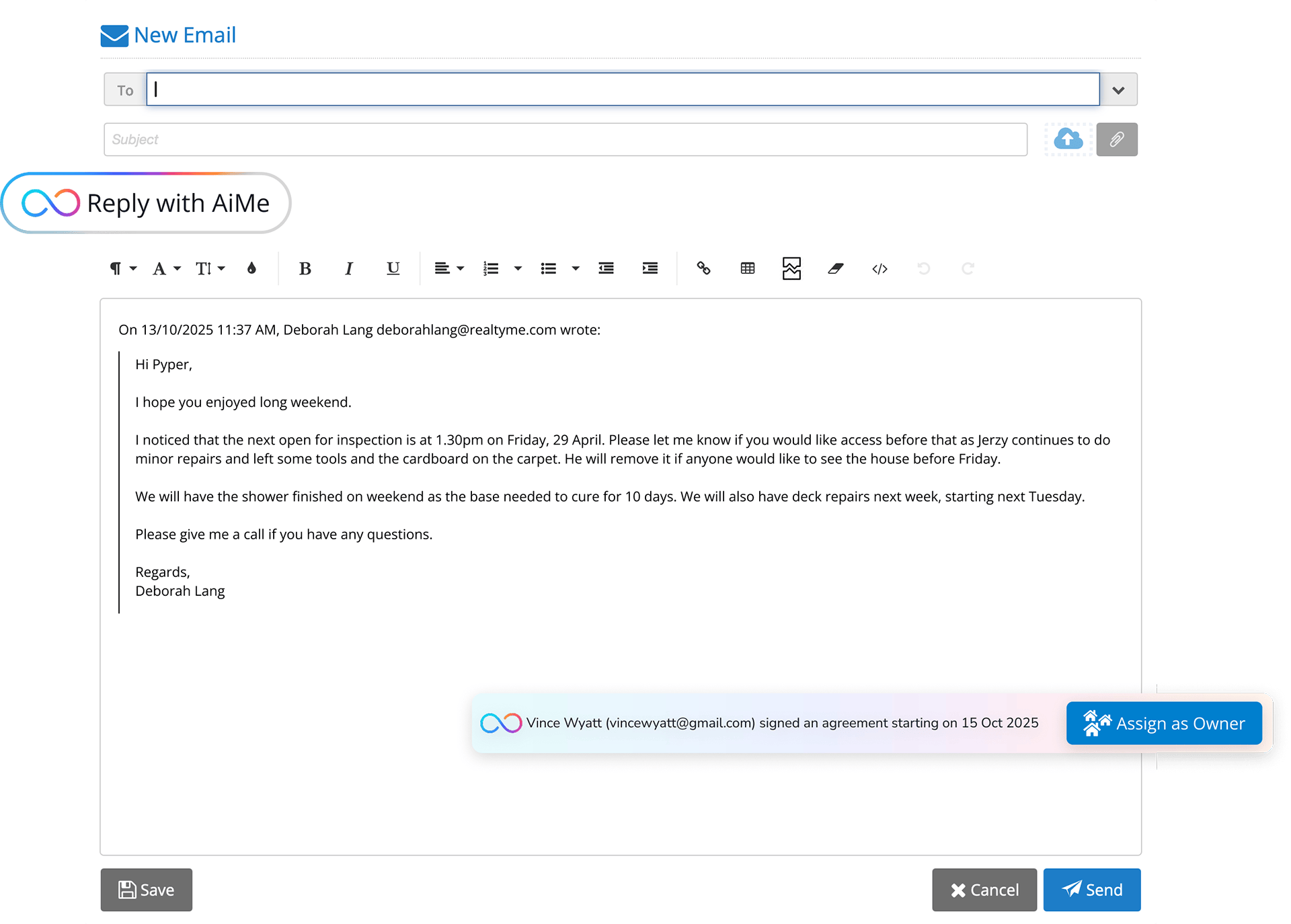Open the font family dropdown

[166, 268]
